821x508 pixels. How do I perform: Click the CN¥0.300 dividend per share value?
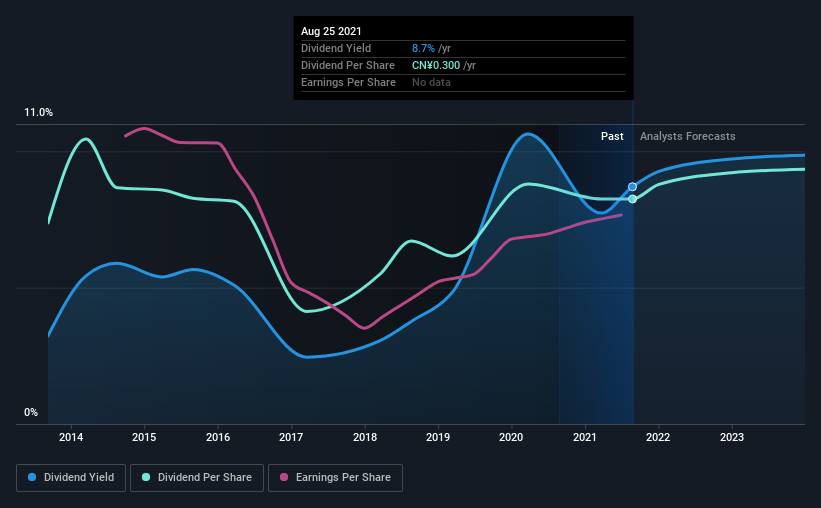click(436, 65)
